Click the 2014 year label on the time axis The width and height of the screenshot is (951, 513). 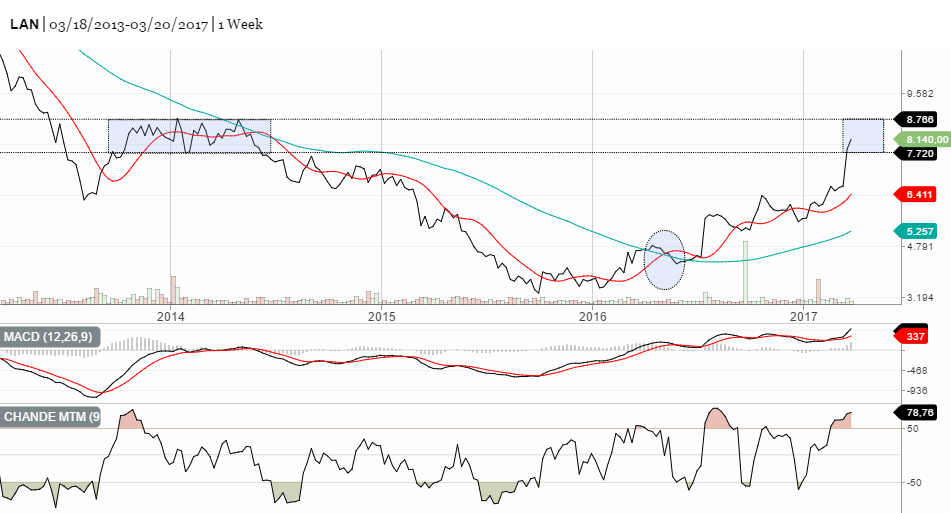click(171, 316)
